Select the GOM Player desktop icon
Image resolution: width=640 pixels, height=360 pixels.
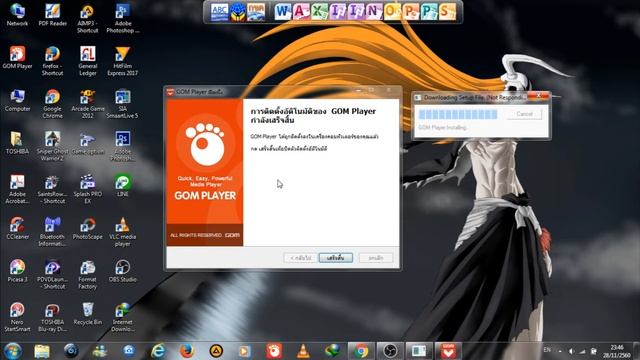17,58
